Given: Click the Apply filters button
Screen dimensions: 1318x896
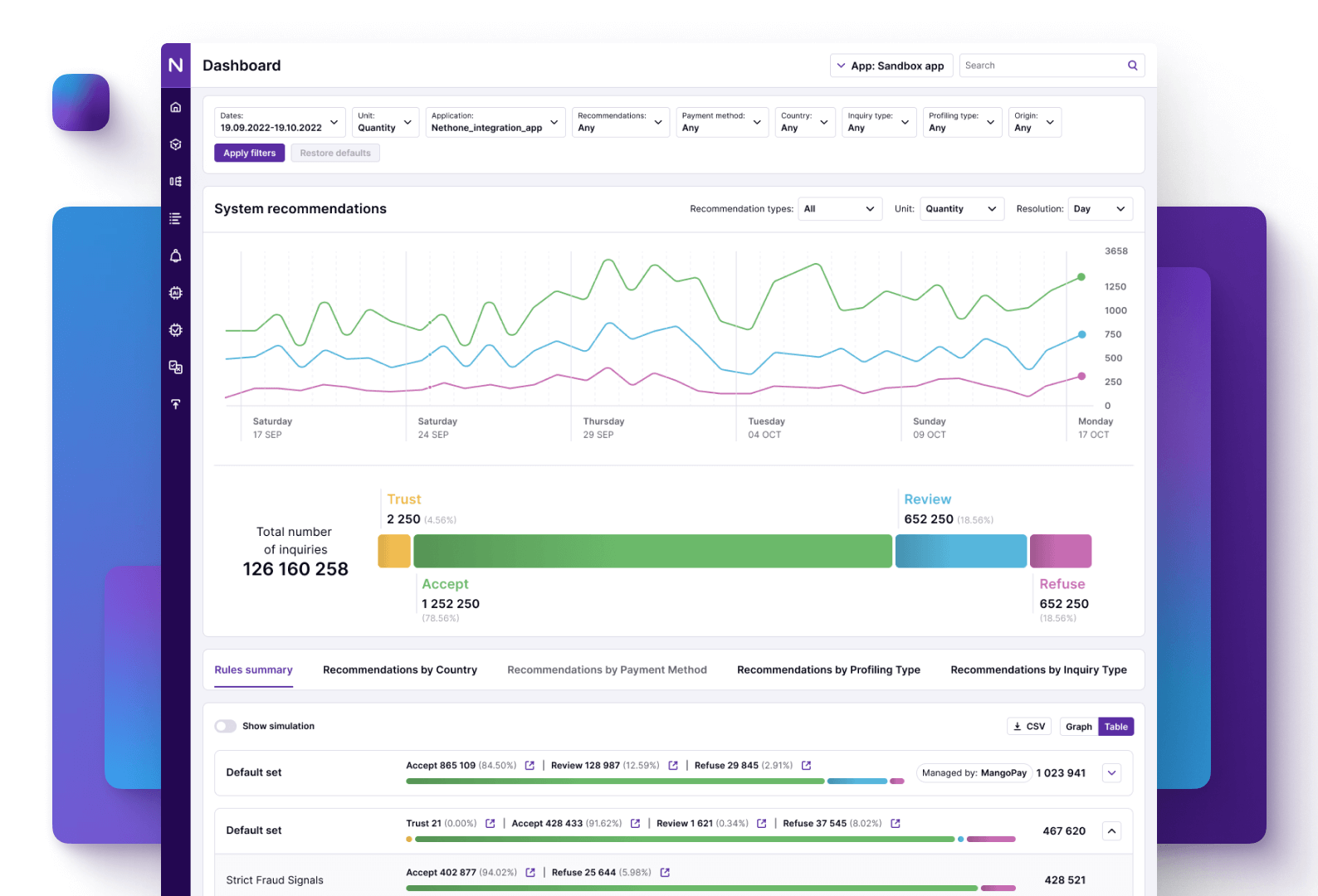Looking at the screenshot, I should click(x=249, y=153).
